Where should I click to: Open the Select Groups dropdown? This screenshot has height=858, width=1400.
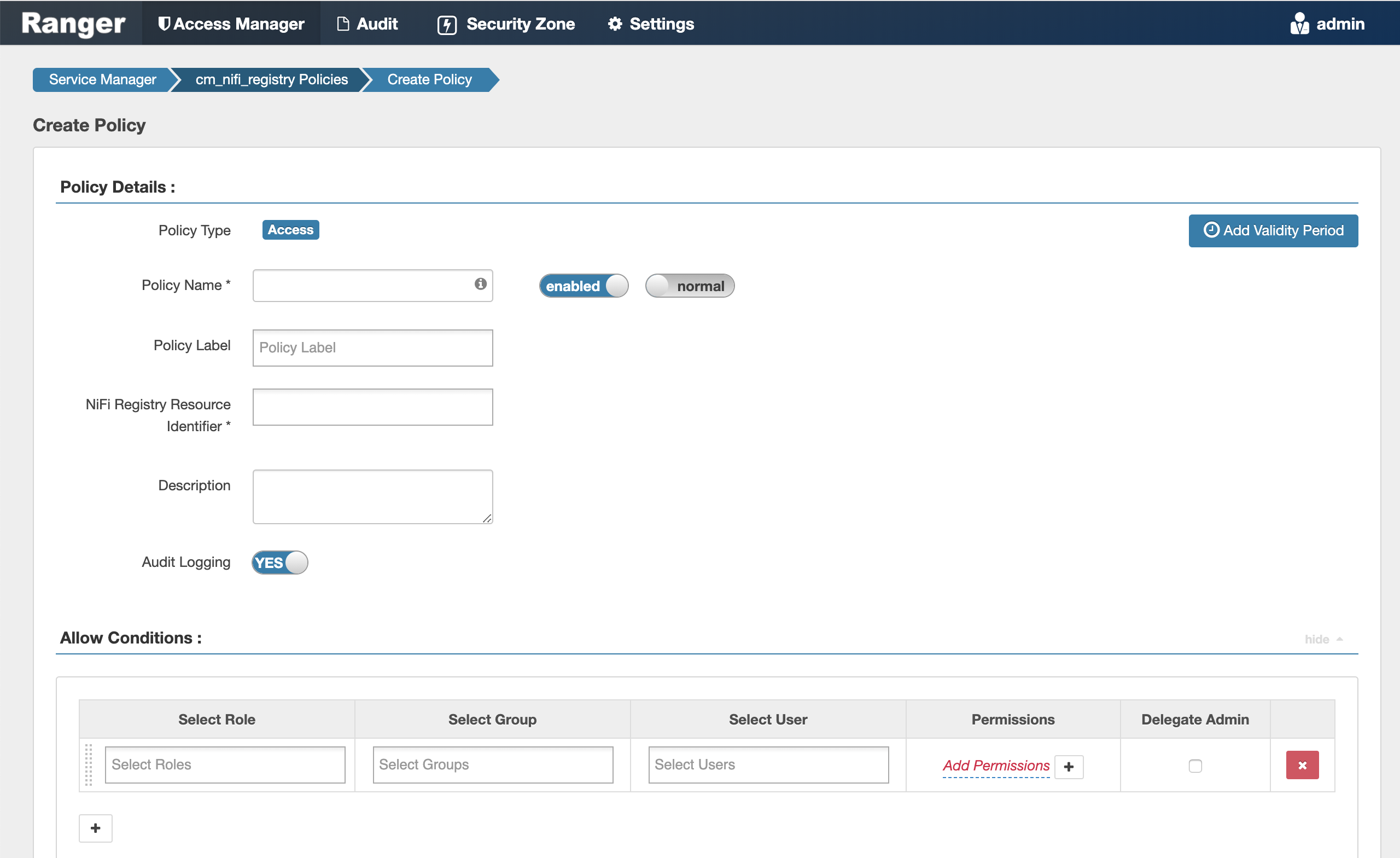click(x=492, y=764)
